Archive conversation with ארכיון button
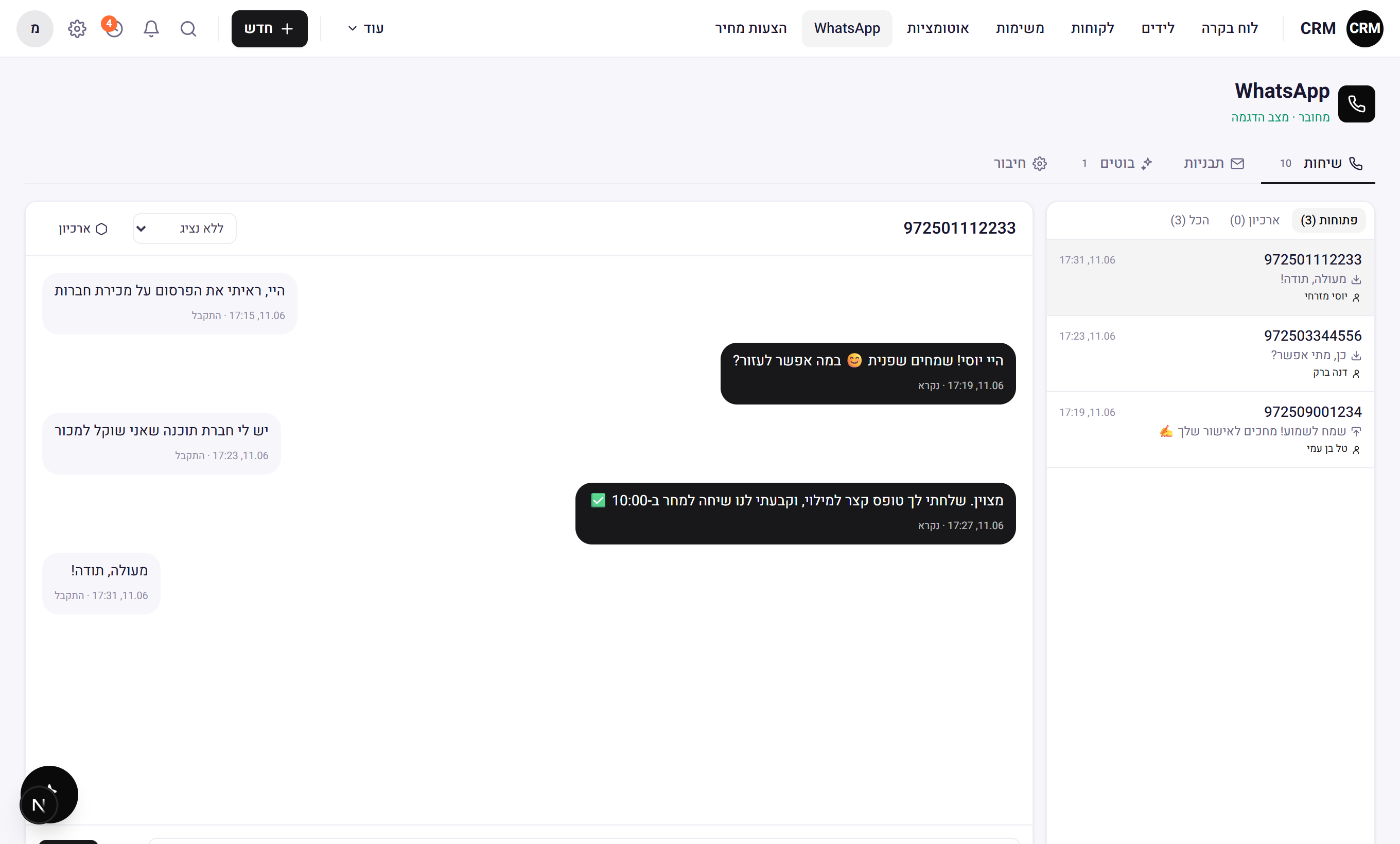Image resolution: width=1400 pixels, height=844 pixels. pos(83,228)
